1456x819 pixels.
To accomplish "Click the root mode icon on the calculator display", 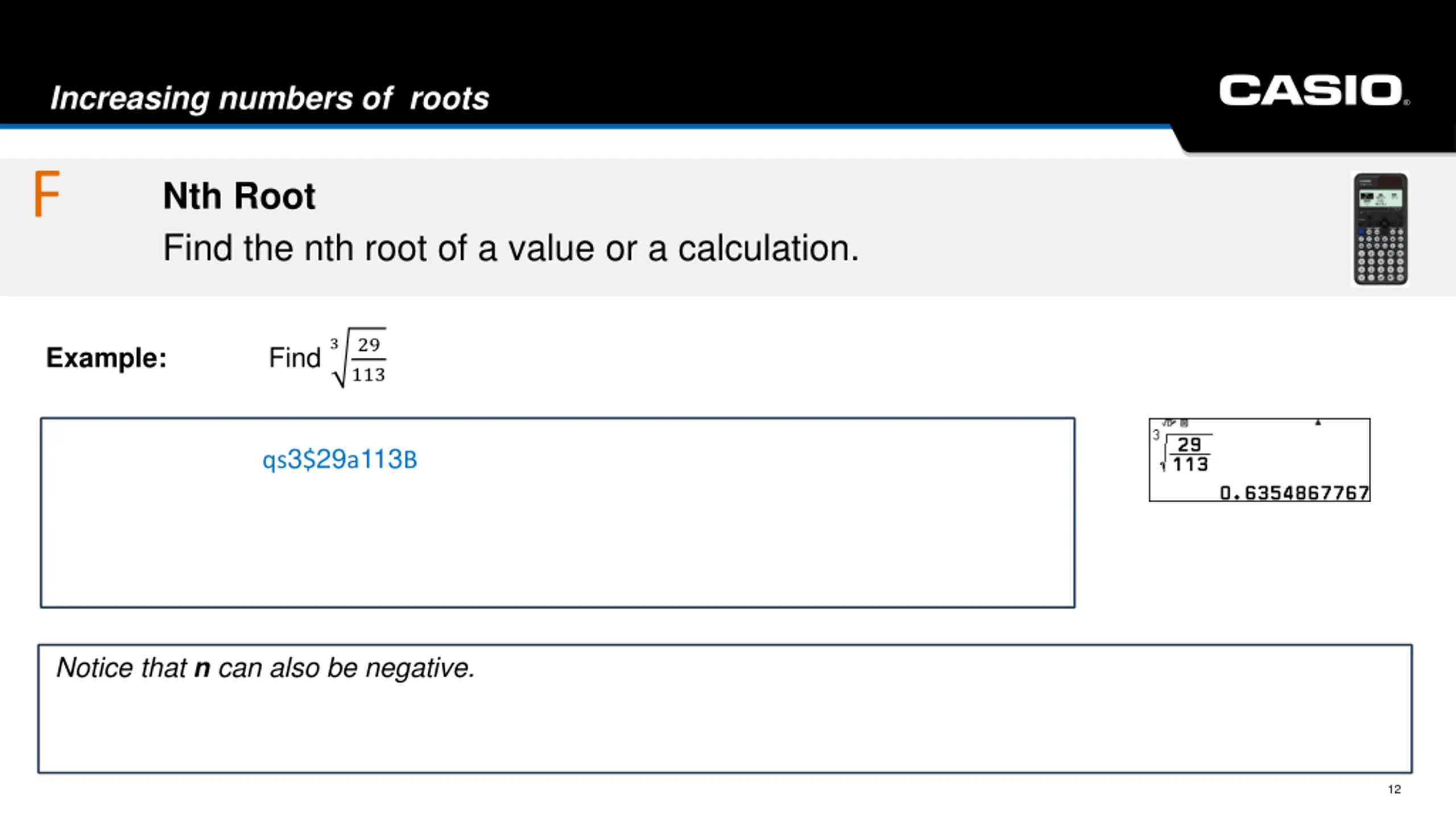I will tap(1175, 423).
